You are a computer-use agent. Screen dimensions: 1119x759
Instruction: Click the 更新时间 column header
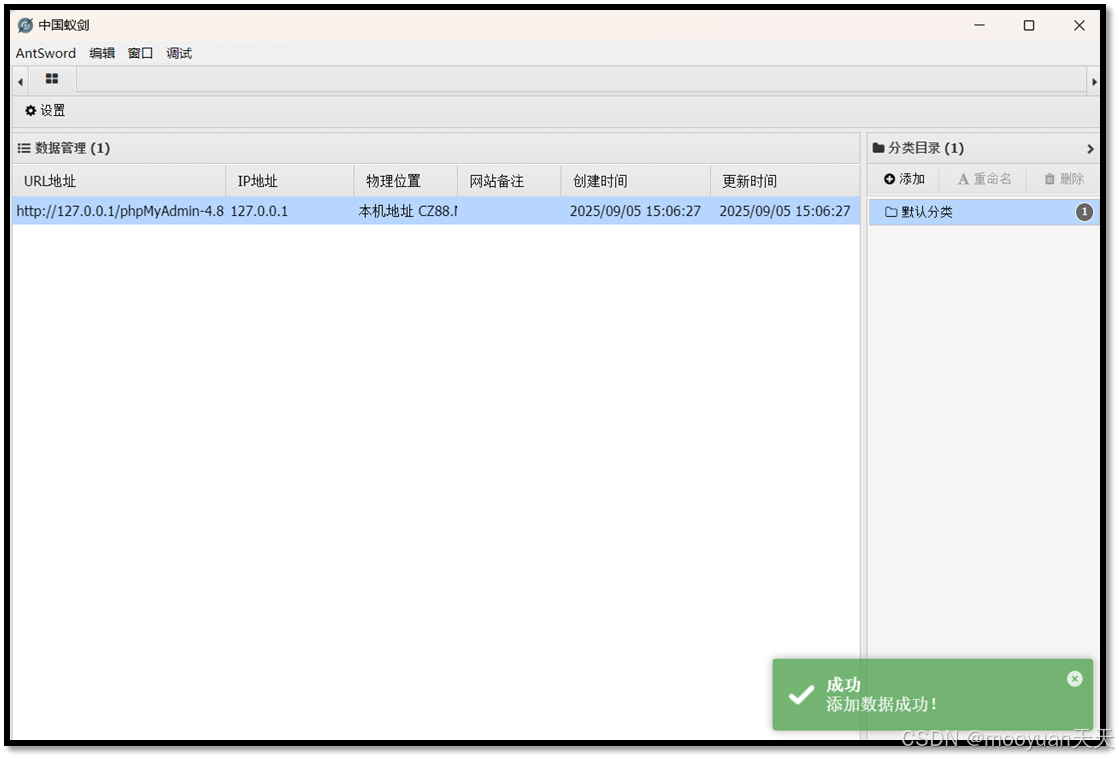coord(786,181)
